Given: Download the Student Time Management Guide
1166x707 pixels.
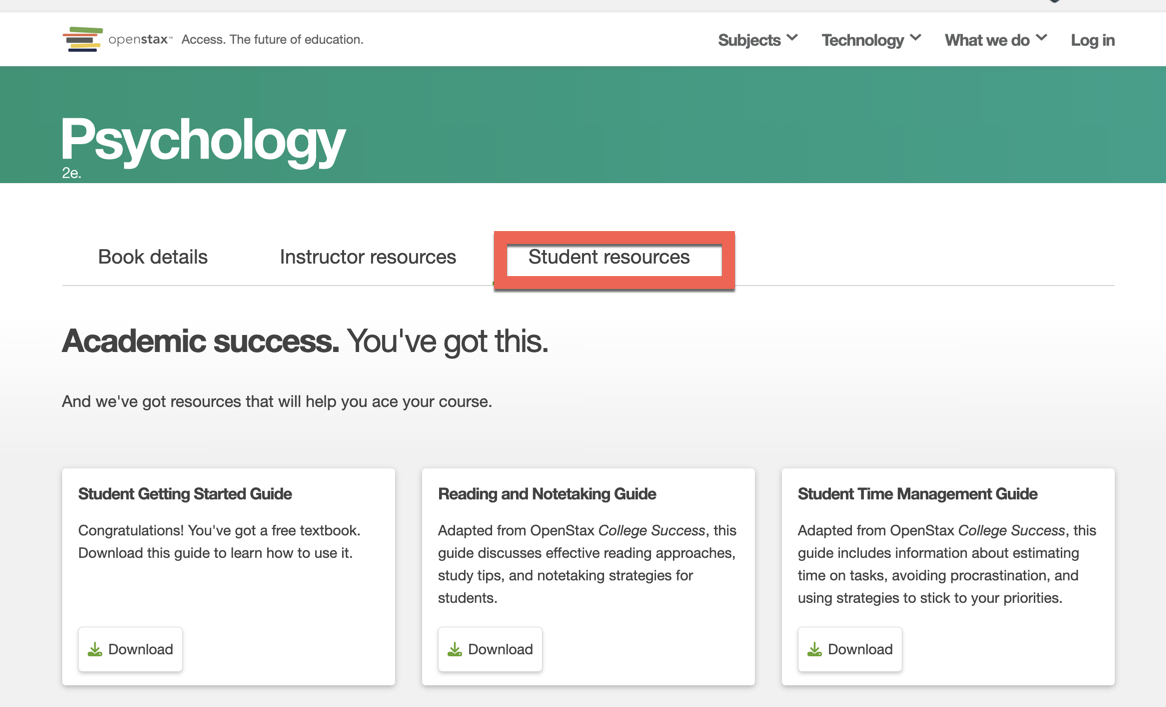Looking at the screenshot, I should pos(850,649).
